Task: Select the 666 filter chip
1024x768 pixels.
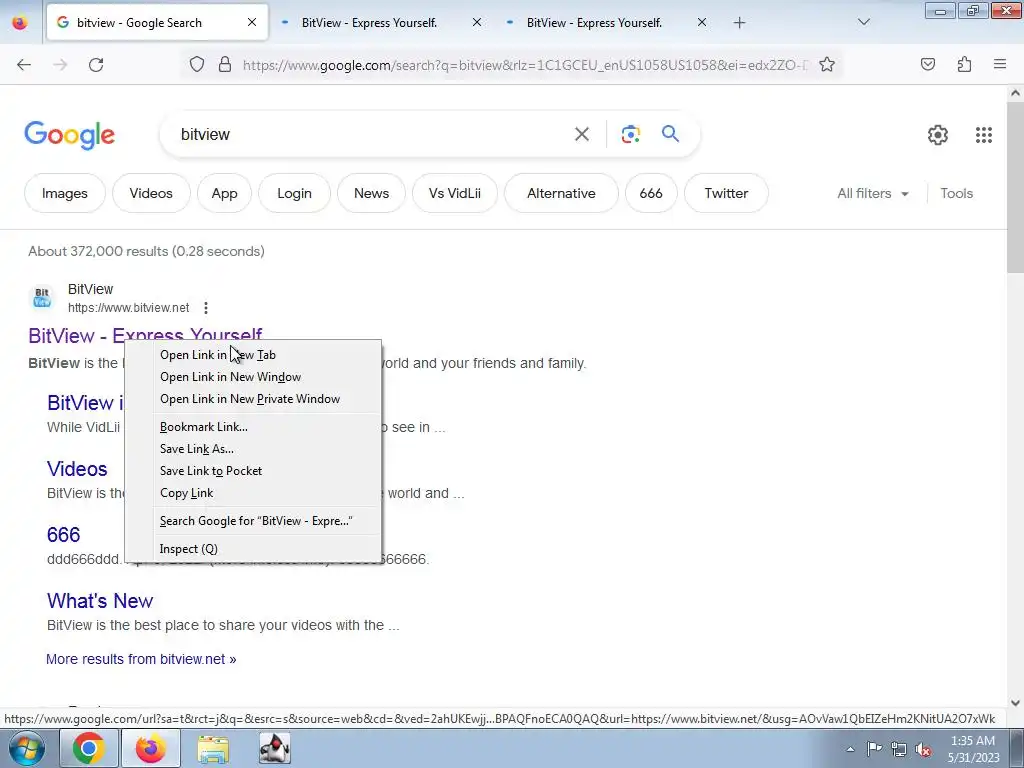Action: coord(650,193)
